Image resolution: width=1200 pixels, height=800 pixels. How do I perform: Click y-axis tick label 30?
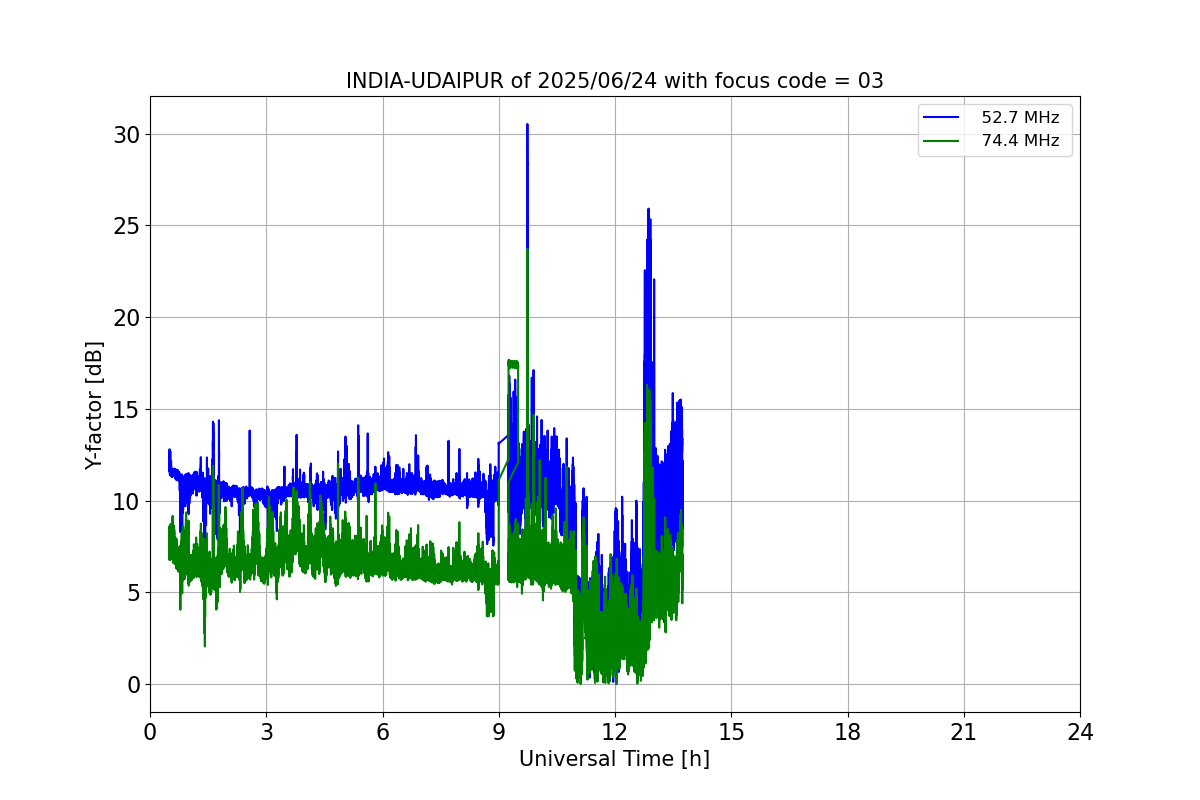point(127,134)
